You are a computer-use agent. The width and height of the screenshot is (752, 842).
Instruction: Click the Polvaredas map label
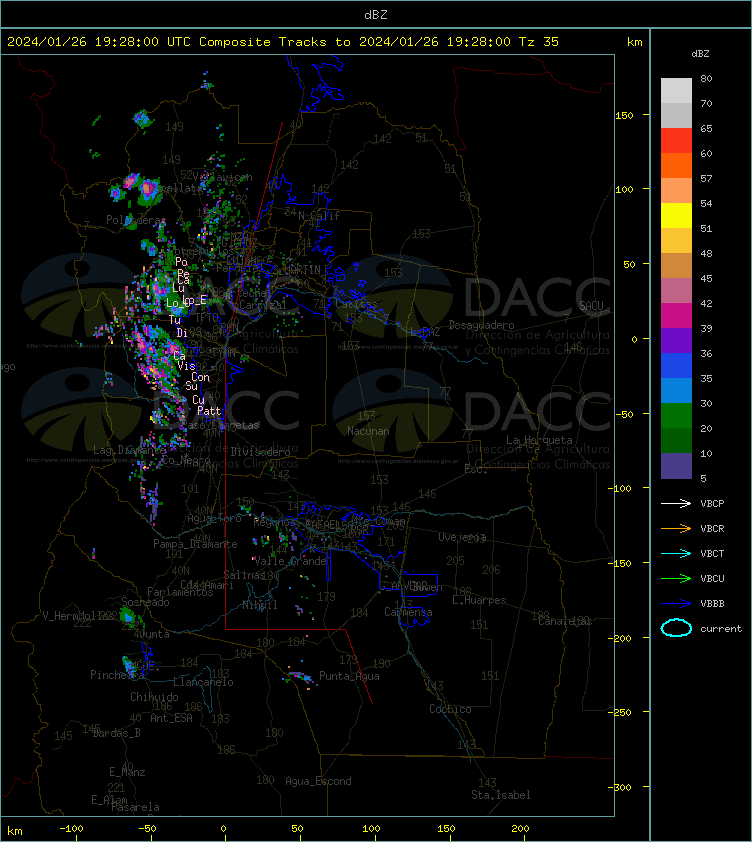(136, 220)
